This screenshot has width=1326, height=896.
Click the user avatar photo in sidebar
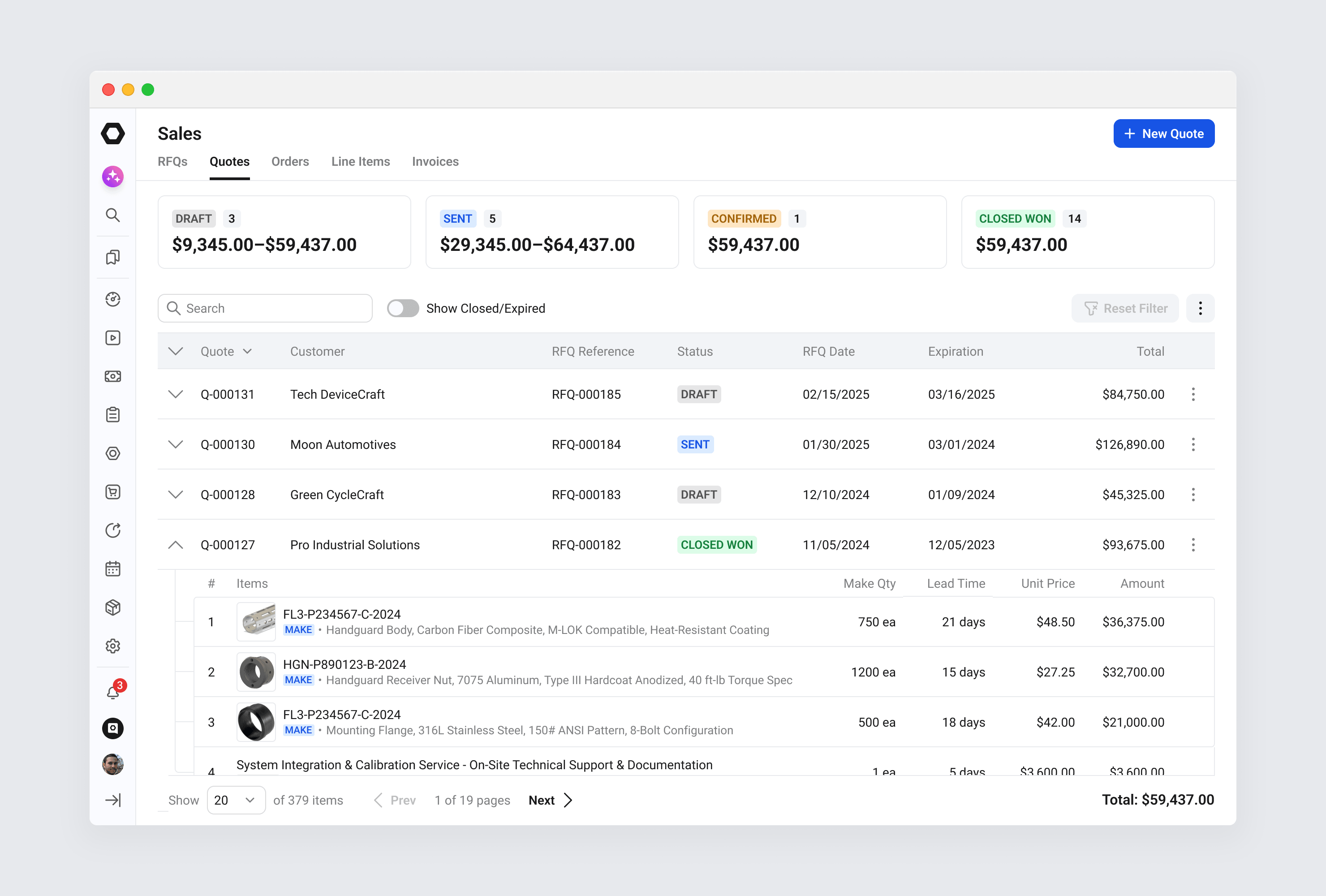click(113, 764)
